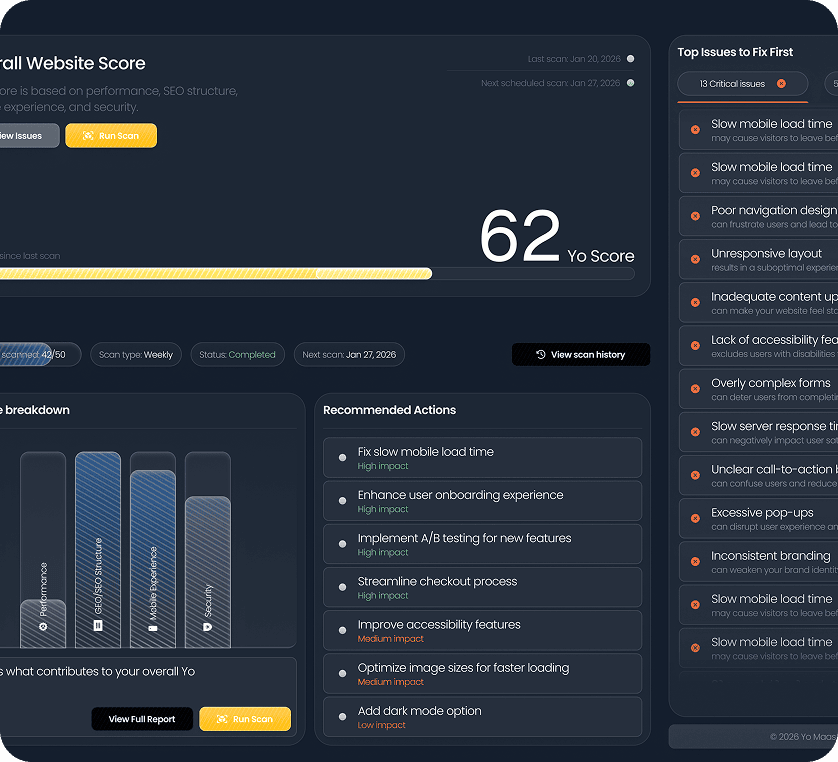Select the Fix slow mobile load time bullet
Viewport: 838px width, 762px height.
tap(343, 457)
